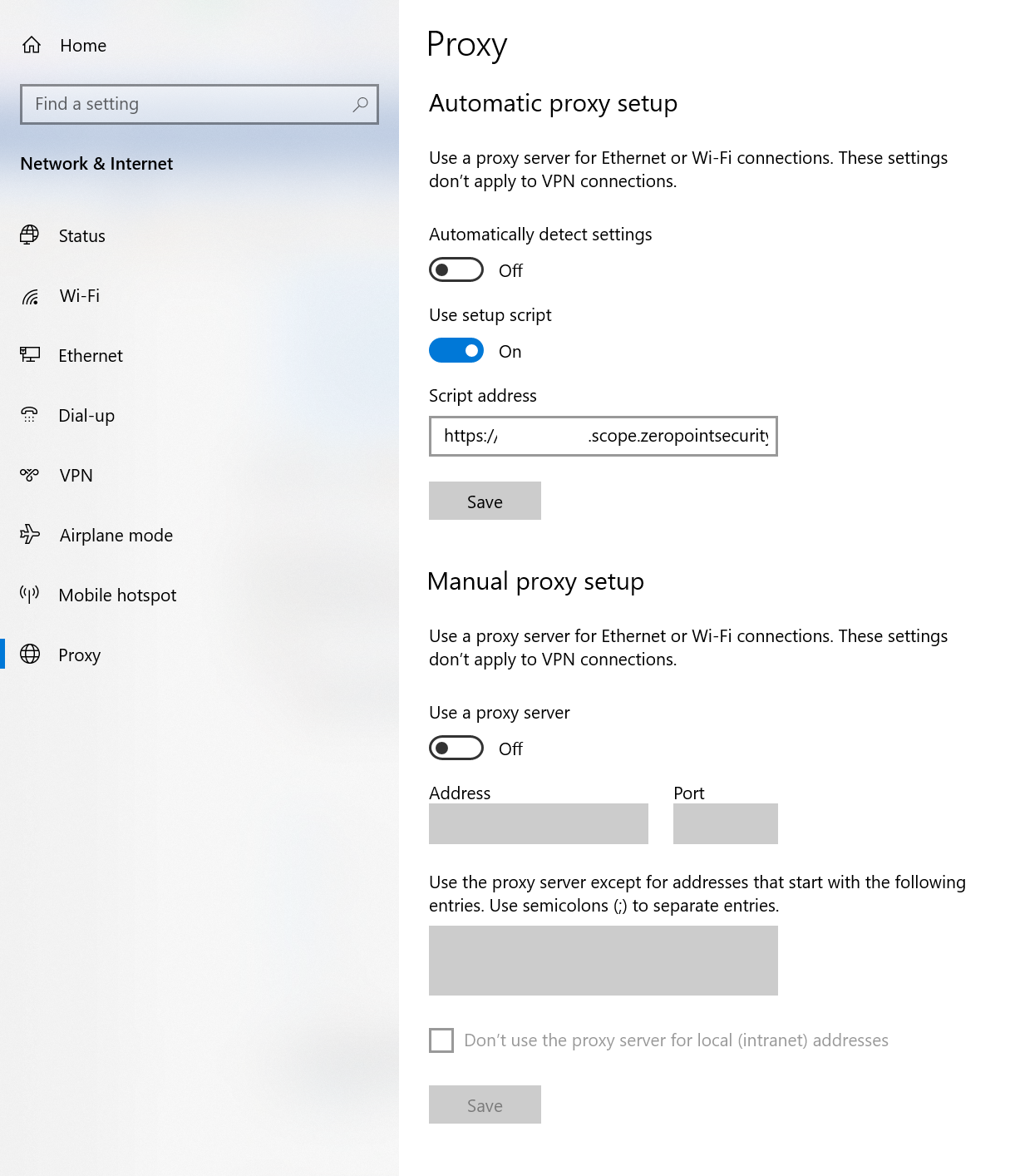Open the Proxy settings page
The height and width of the screenshot is (1176, 1010).
tap(79, 655)
